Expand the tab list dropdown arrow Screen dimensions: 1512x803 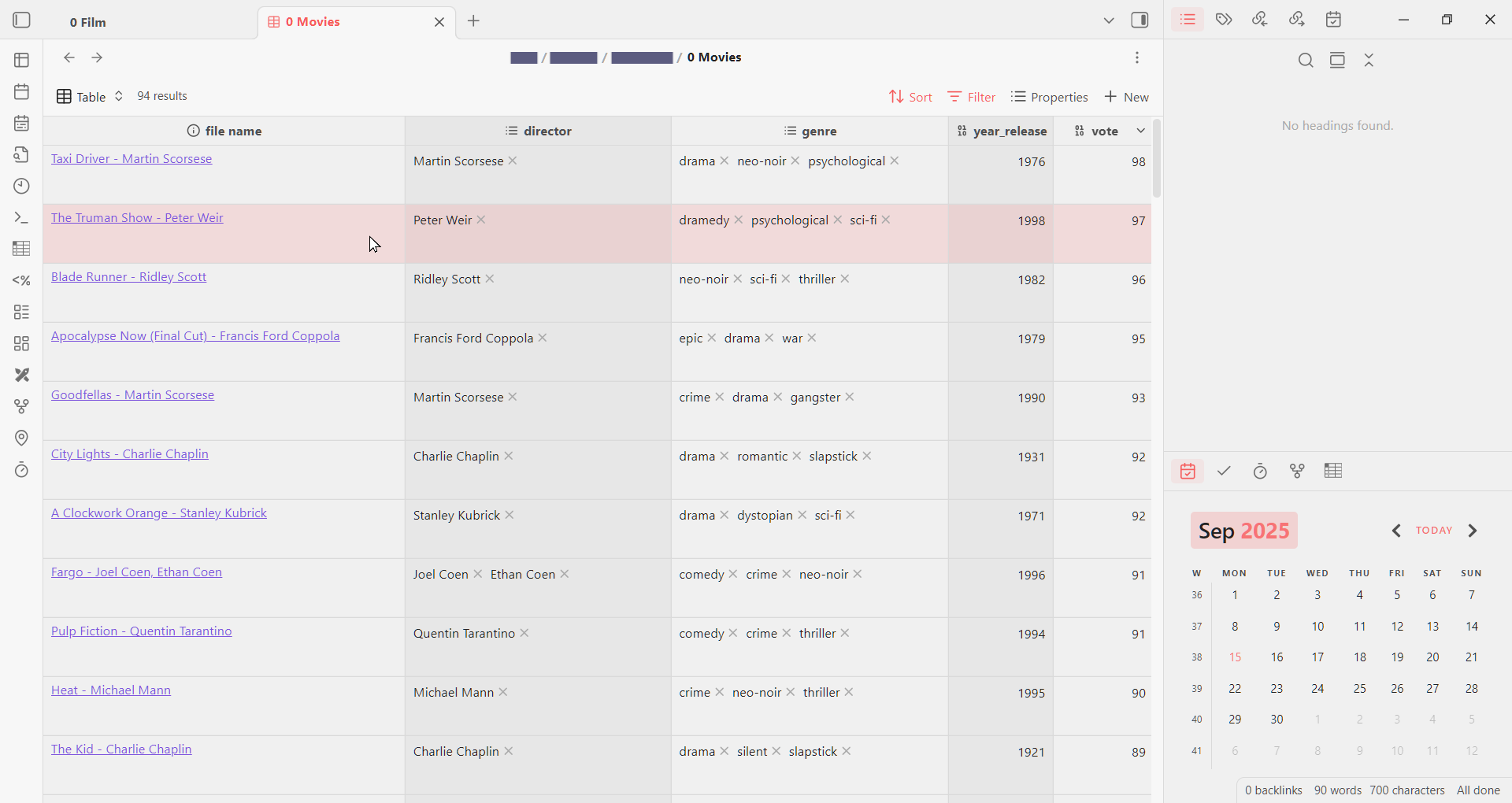(1108, 20)
